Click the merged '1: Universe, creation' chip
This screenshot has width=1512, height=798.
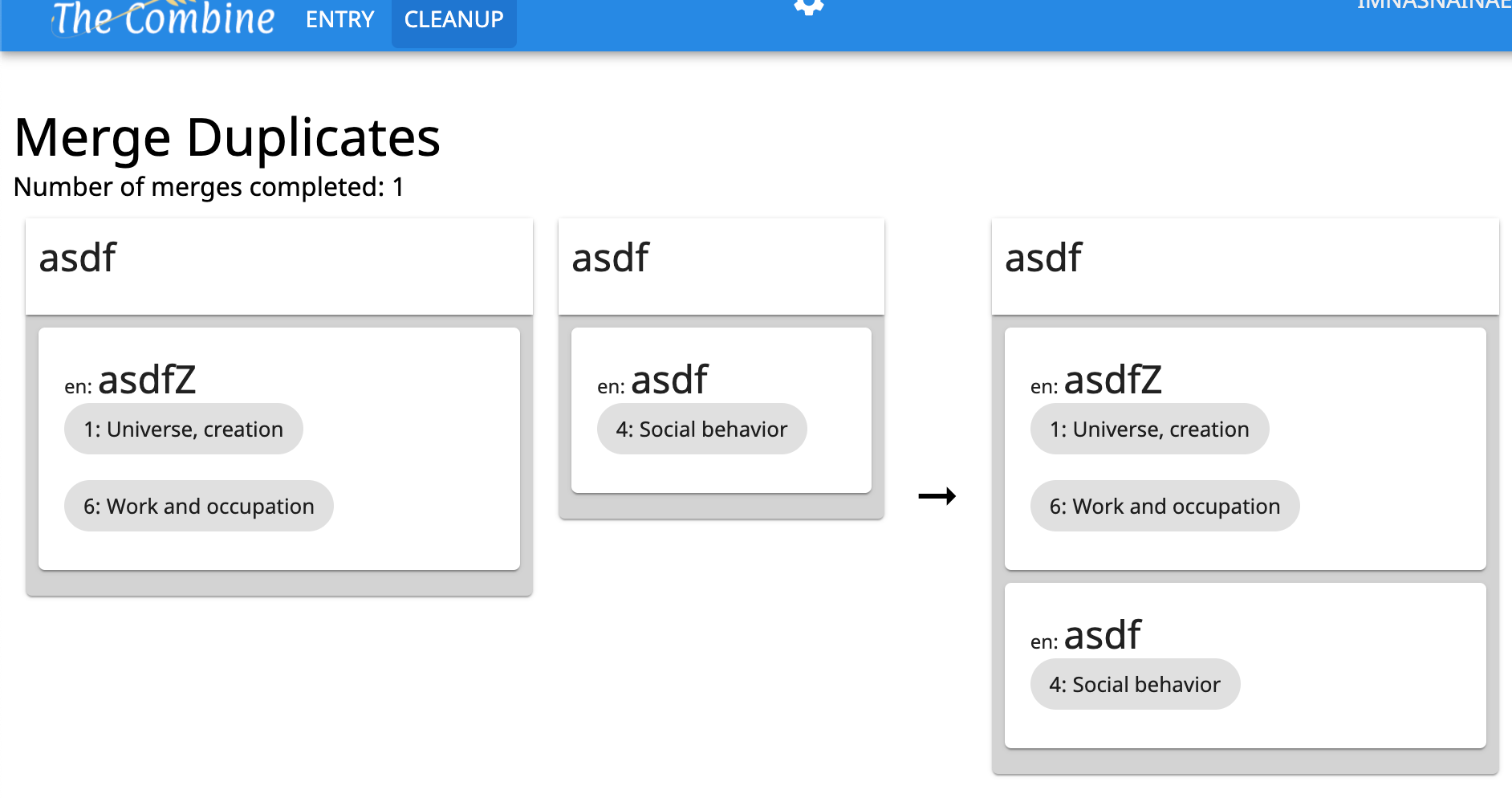click(1148, 429)
